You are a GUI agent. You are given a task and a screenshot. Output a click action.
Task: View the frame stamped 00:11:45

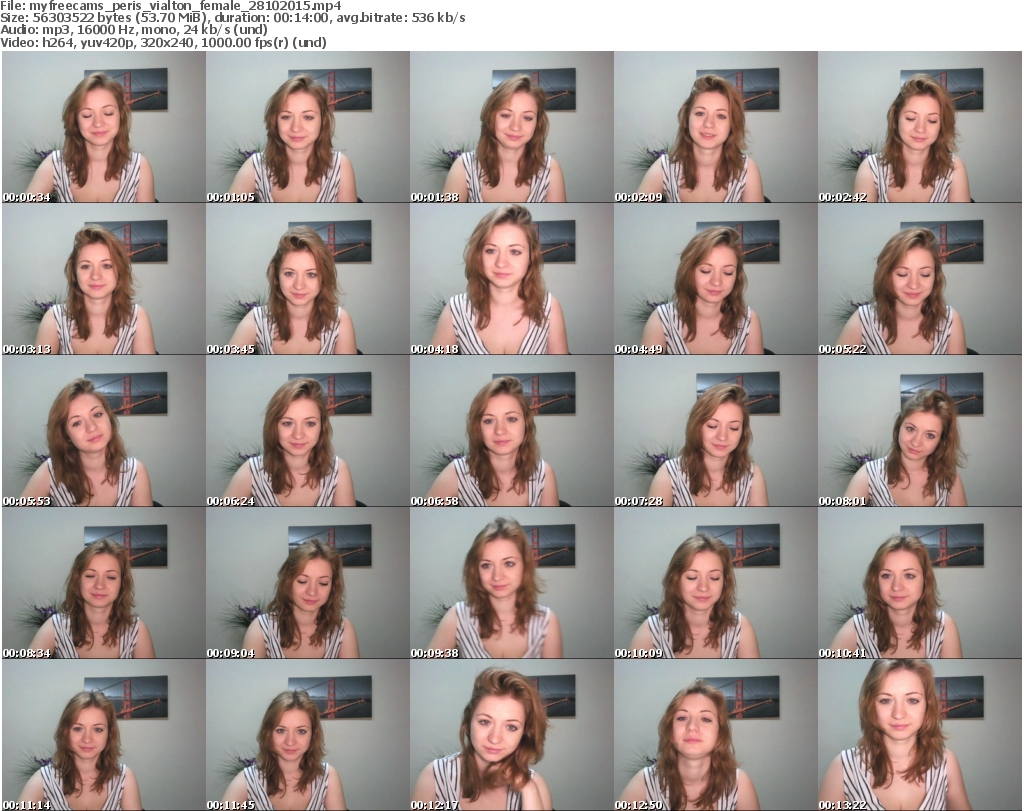pyautogui.click(x=308, y=735)
